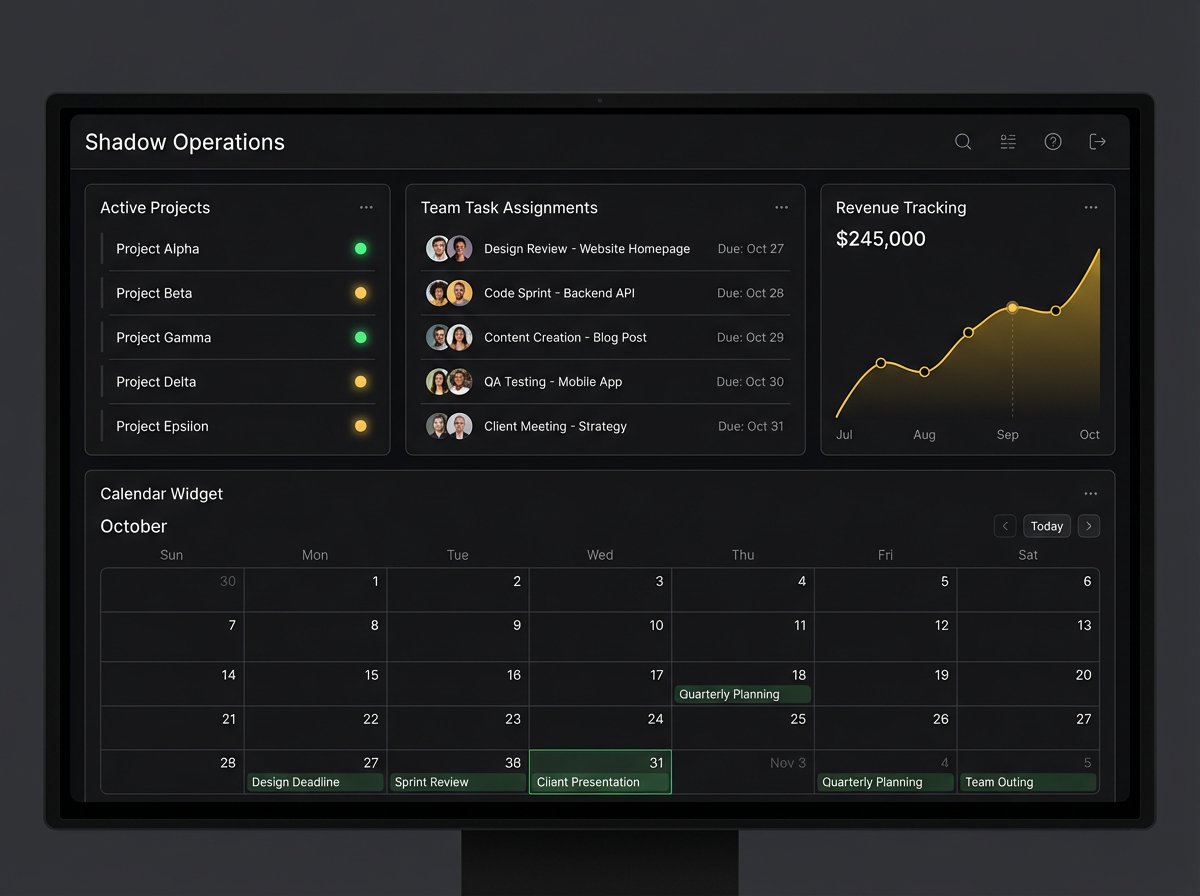The image size is (1200, 896).
Task: Open the Design Review - Website Homepage task
Action: pyautogui.click(x=587, y=249)
